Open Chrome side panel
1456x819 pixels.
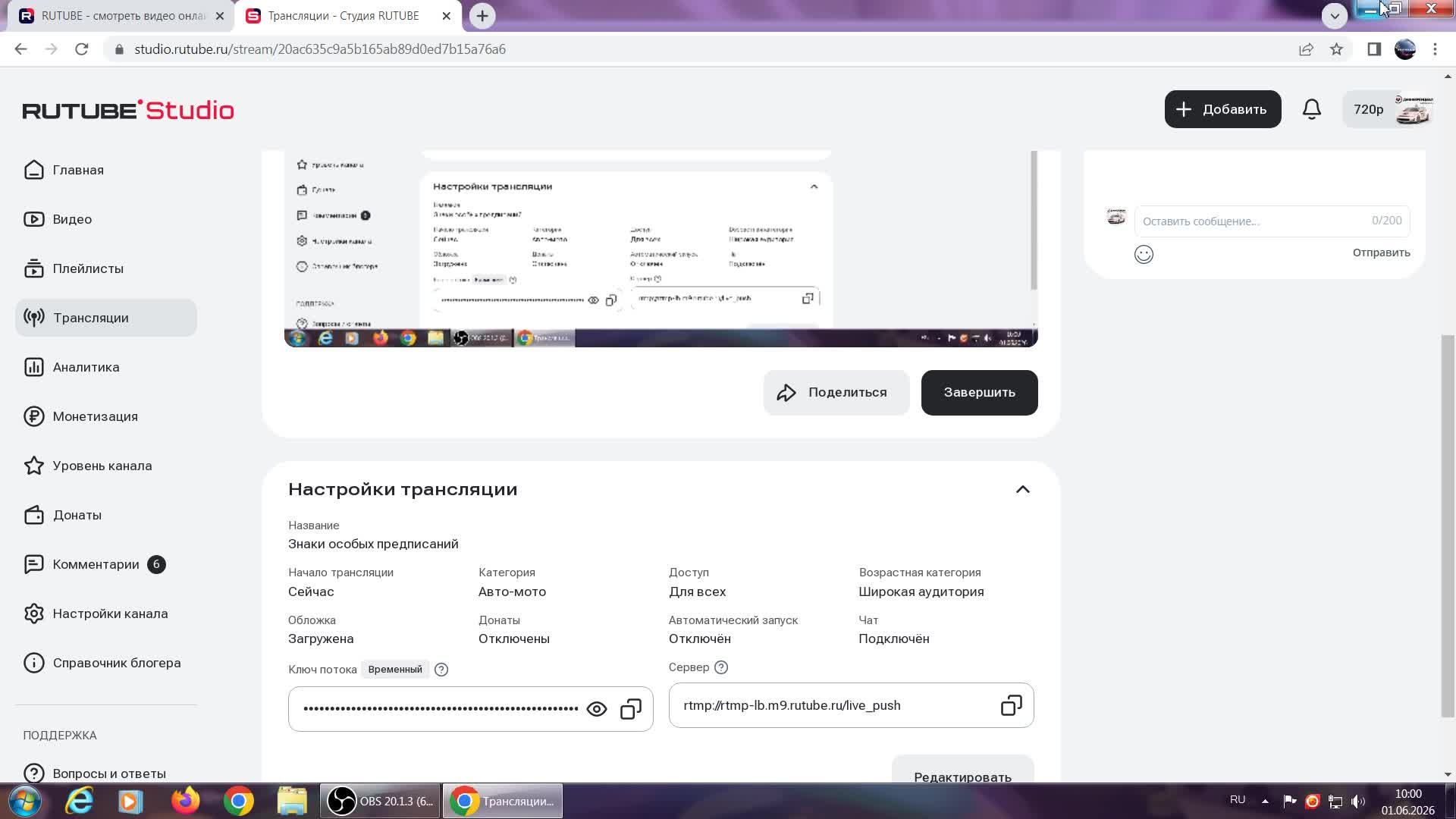click(x=1374, y=49)
